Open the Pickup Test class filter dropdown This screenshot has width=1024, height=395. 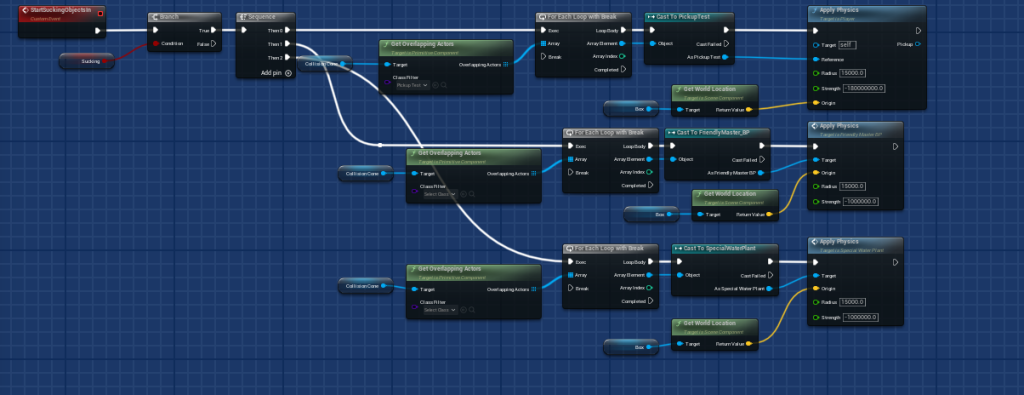[412, 85]
